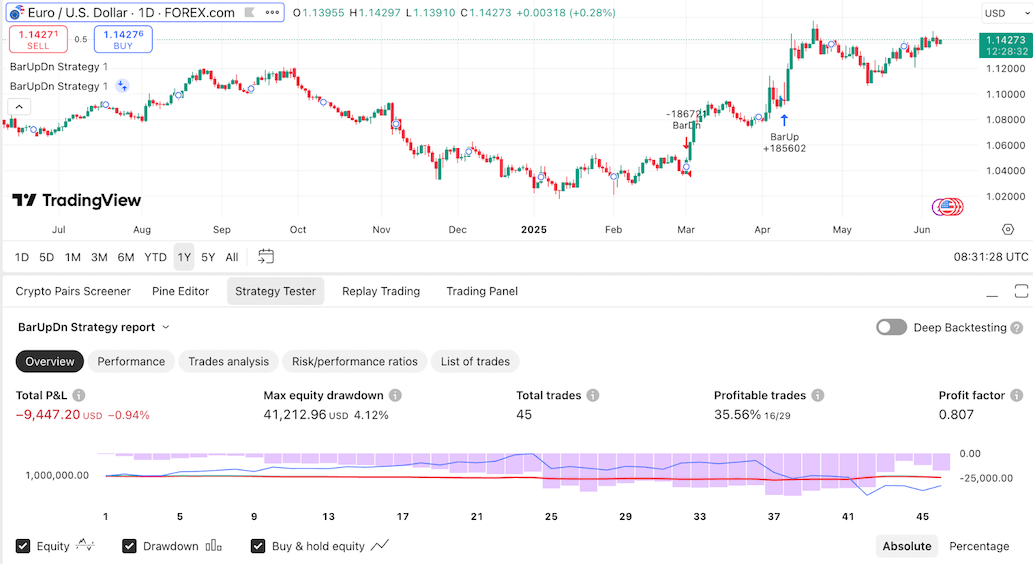Switch chart values to Percentage
This screenshot has height=564, width=1033.
pos(979,546)
